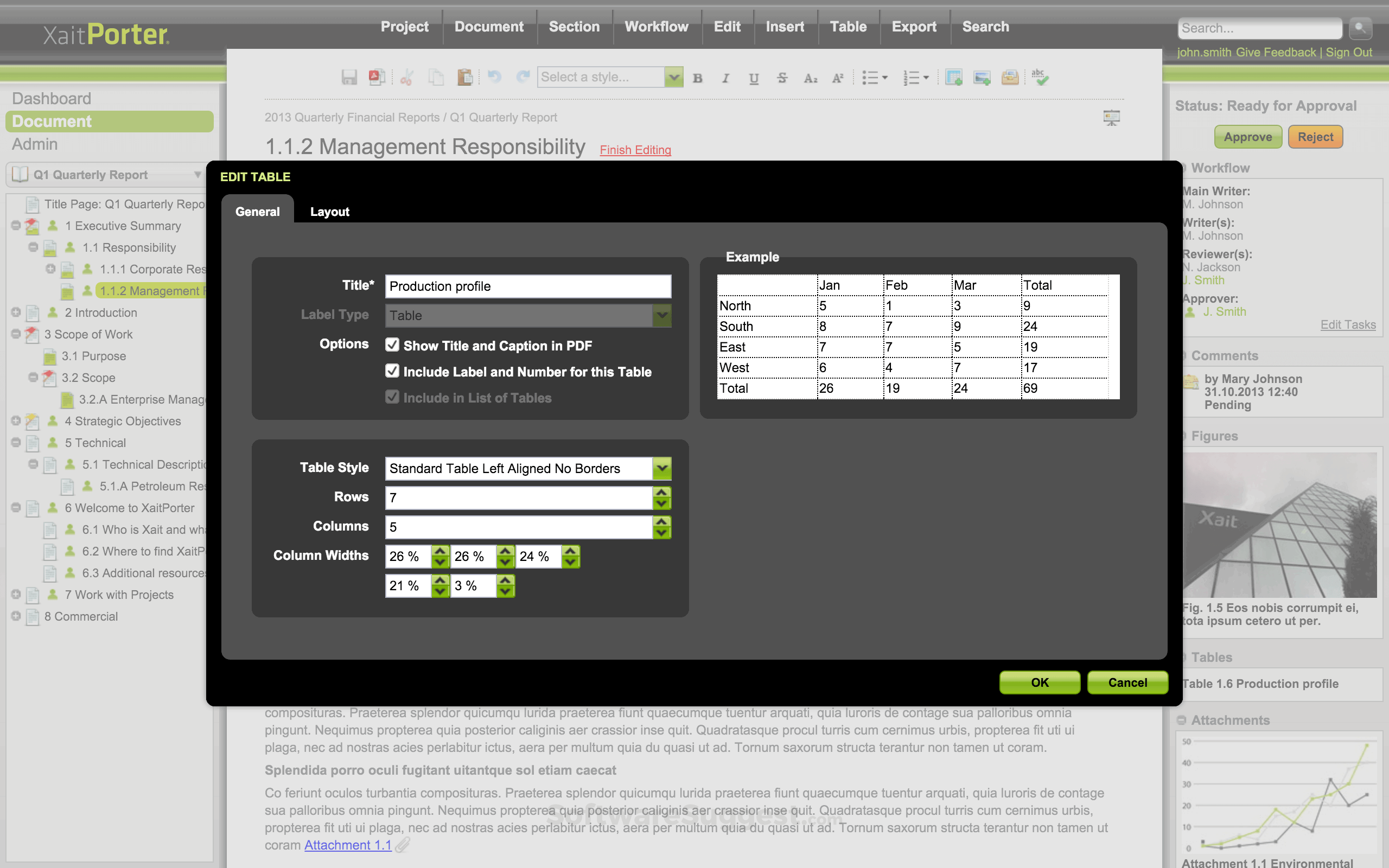Open the Workflow menu

(657, 27)
